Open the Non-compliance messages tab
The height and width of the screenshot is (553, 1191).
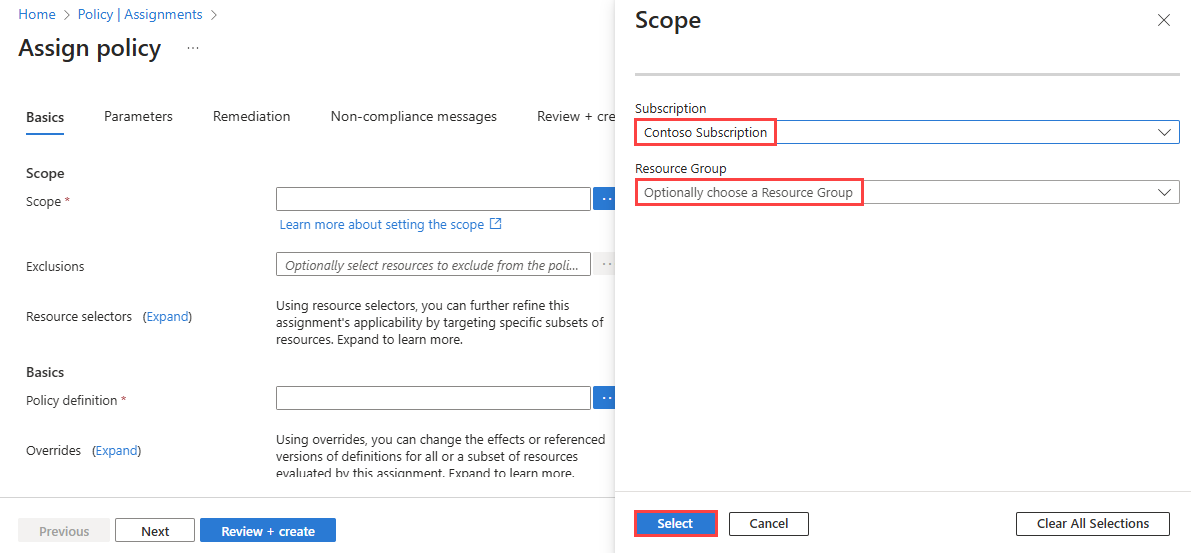pyautogui.click(x=413, y=116)
